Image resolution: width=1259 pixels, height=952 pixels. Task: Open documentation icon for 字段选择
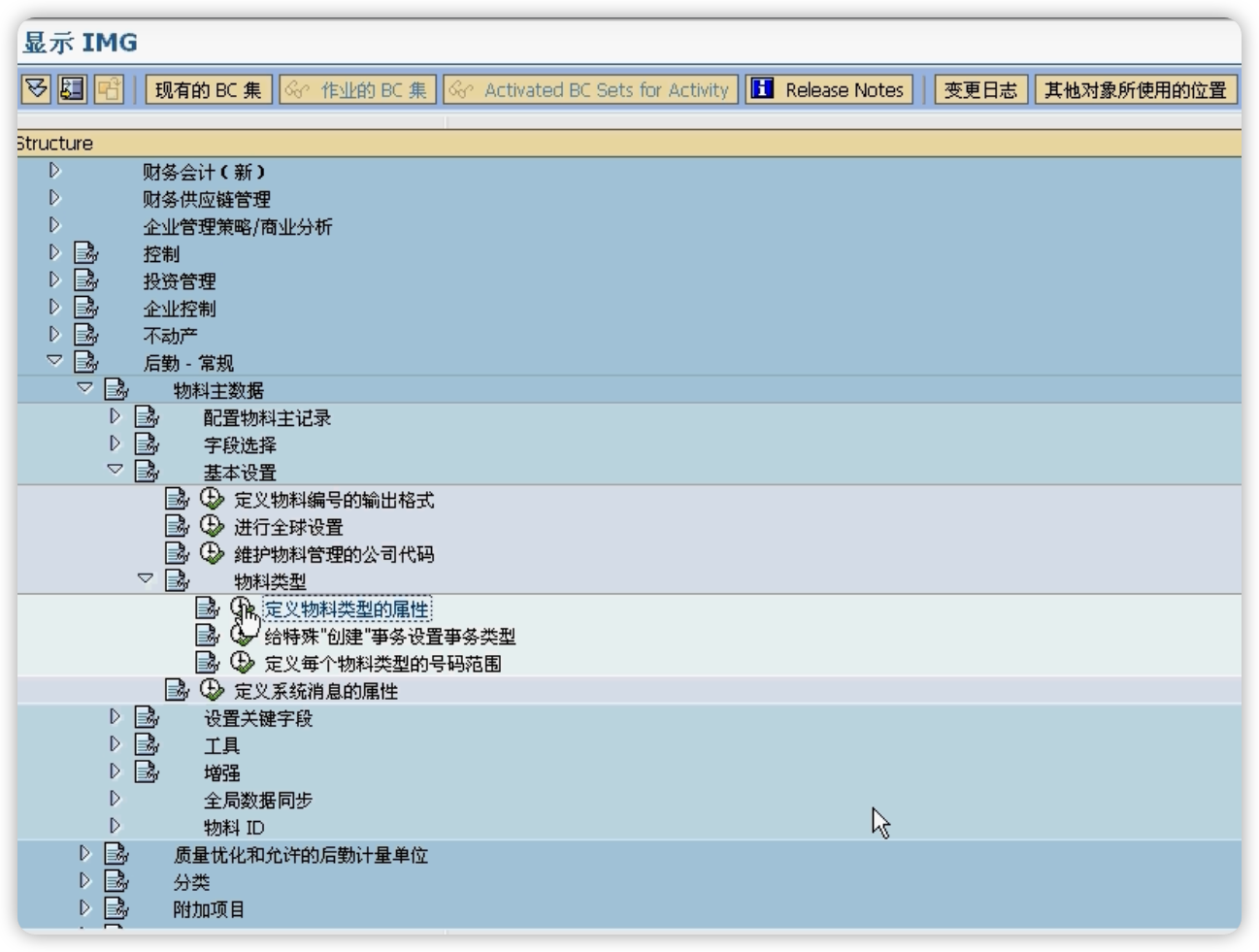[x=147, y=444]
